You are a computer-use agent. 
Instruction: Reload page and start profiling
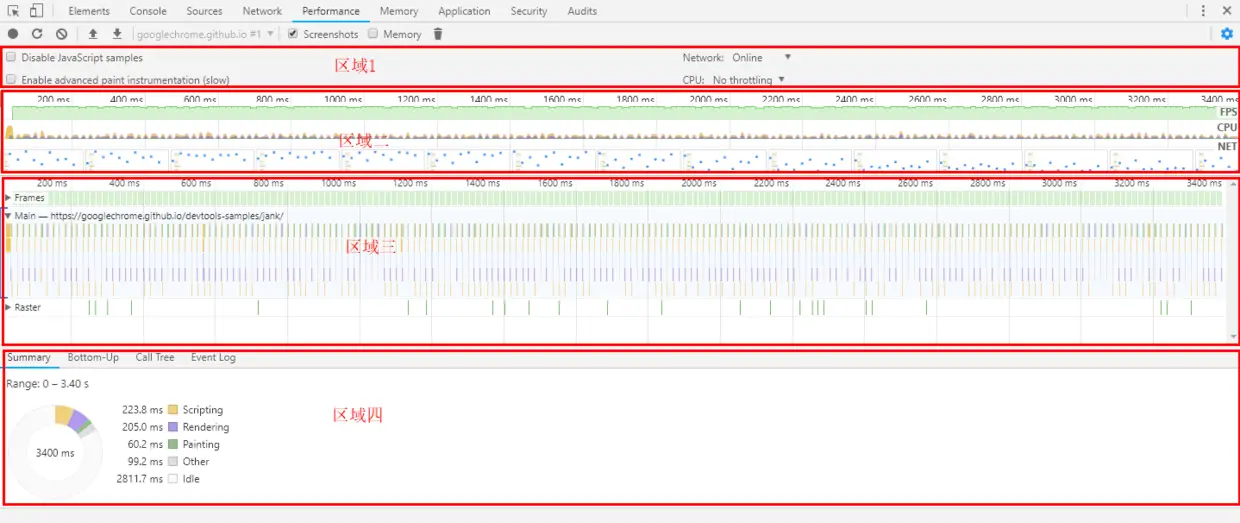point(37,34)
